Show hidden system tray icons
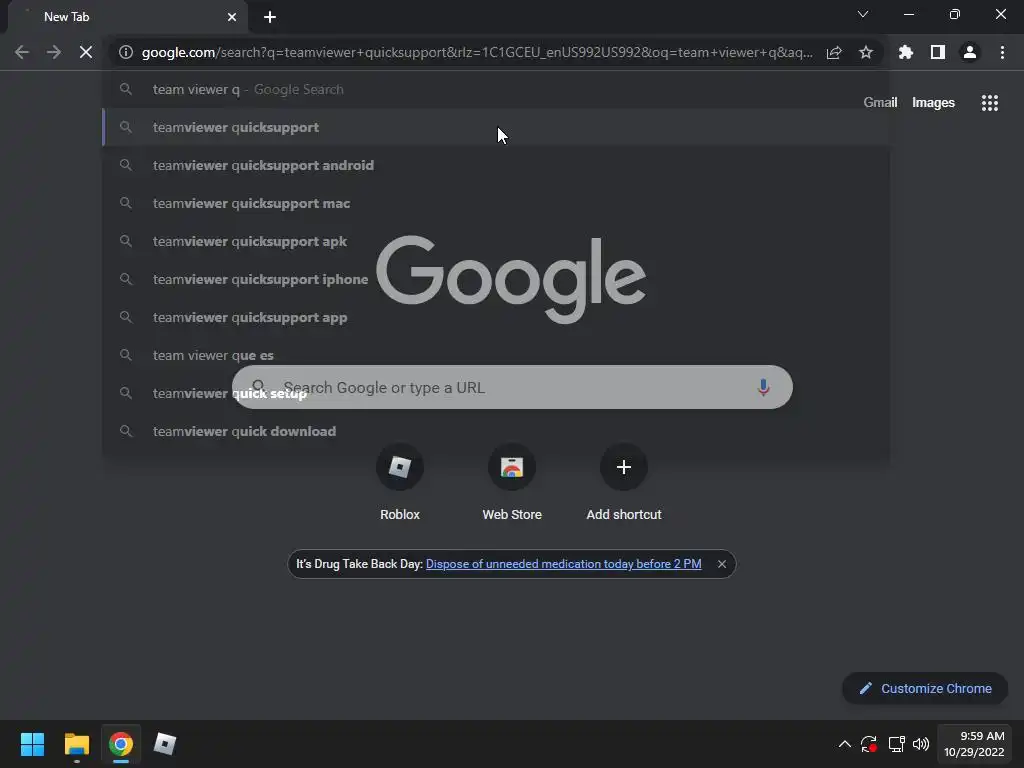Image resolution: width=1024 pixels, height=768 pixels. click(x=844, y=744)
